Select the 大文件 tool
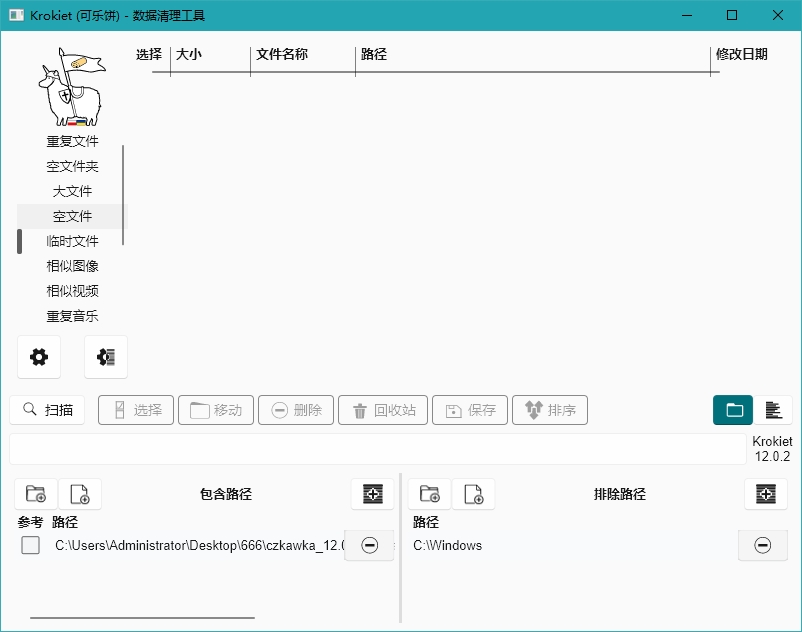The width and height of the screenshot is (802, 632). pos(72,191)
